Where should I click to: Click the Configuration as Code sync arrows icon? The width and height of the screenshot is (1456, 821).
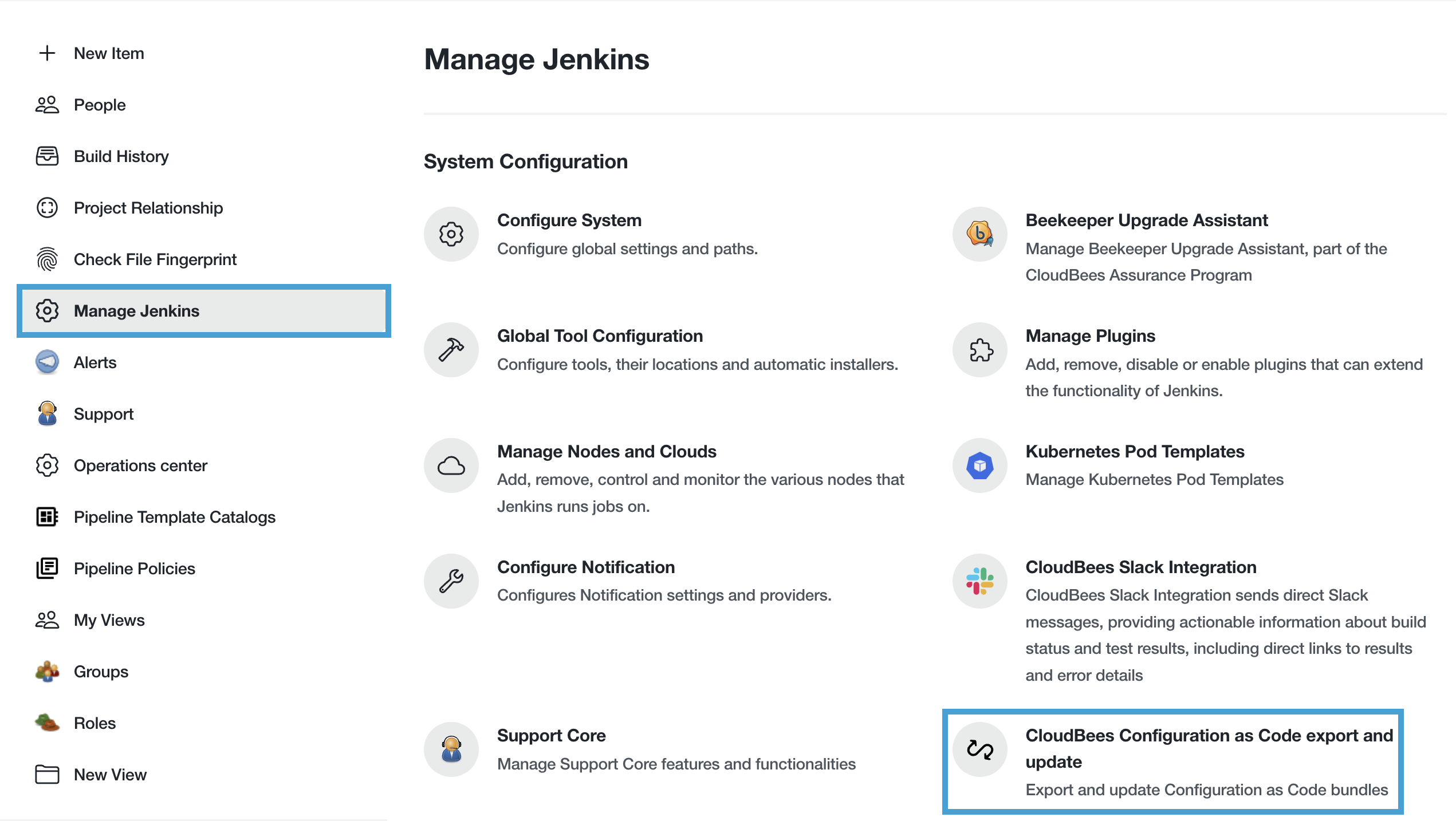(979, 749)
